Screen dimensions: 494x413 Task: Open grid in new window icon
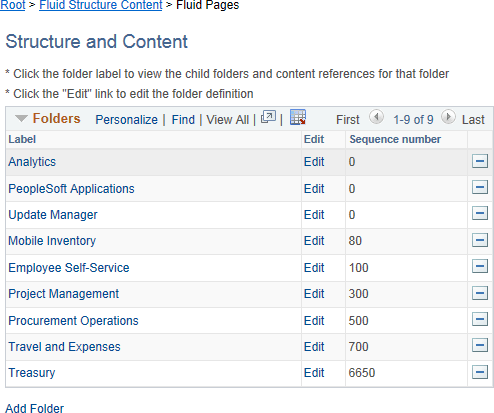point(268,117)
